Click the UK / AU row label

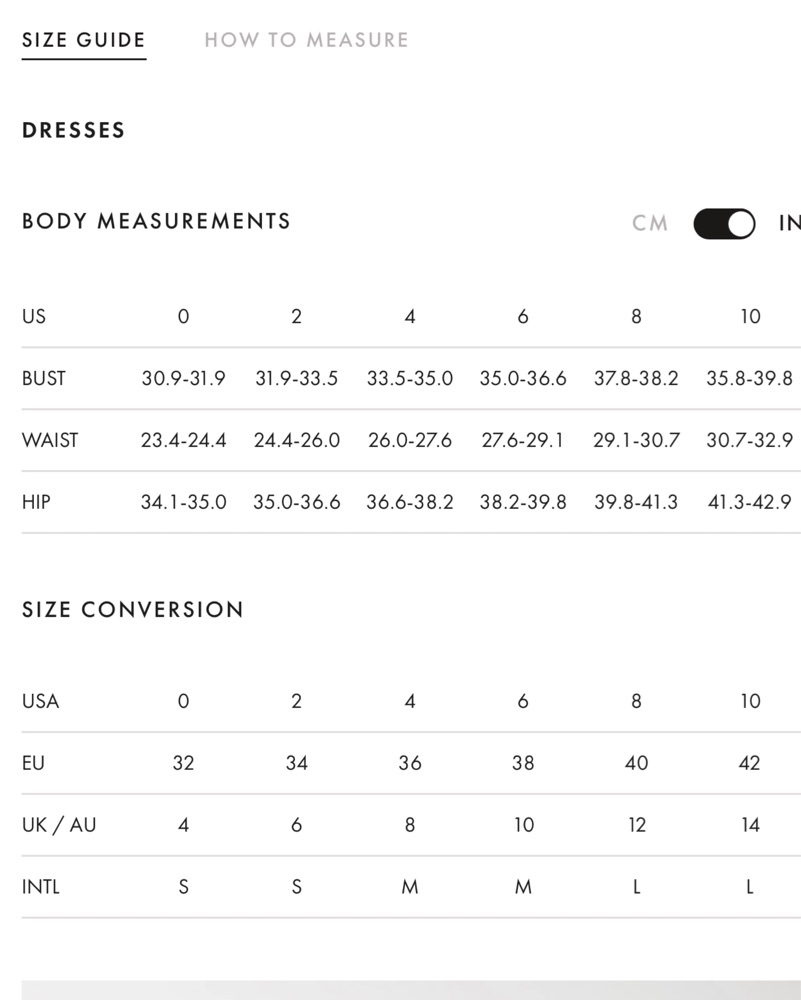click(x=59, y=825)
